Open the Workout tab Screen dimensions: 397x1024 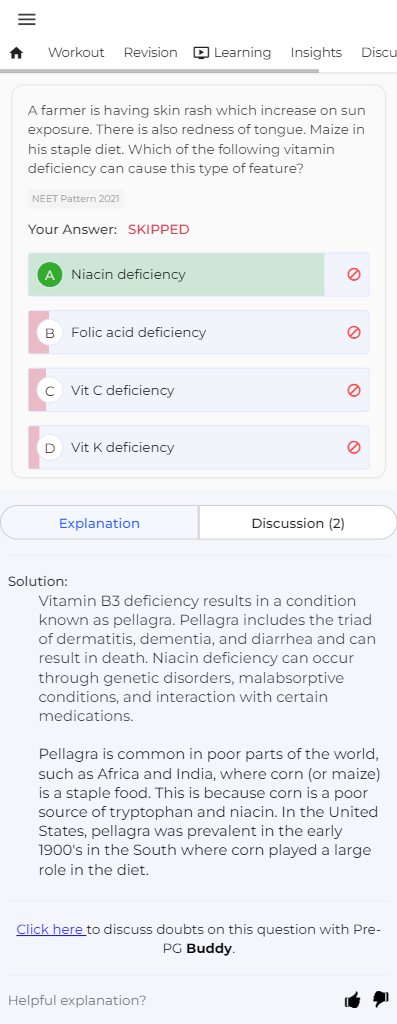tap(76, 52)
